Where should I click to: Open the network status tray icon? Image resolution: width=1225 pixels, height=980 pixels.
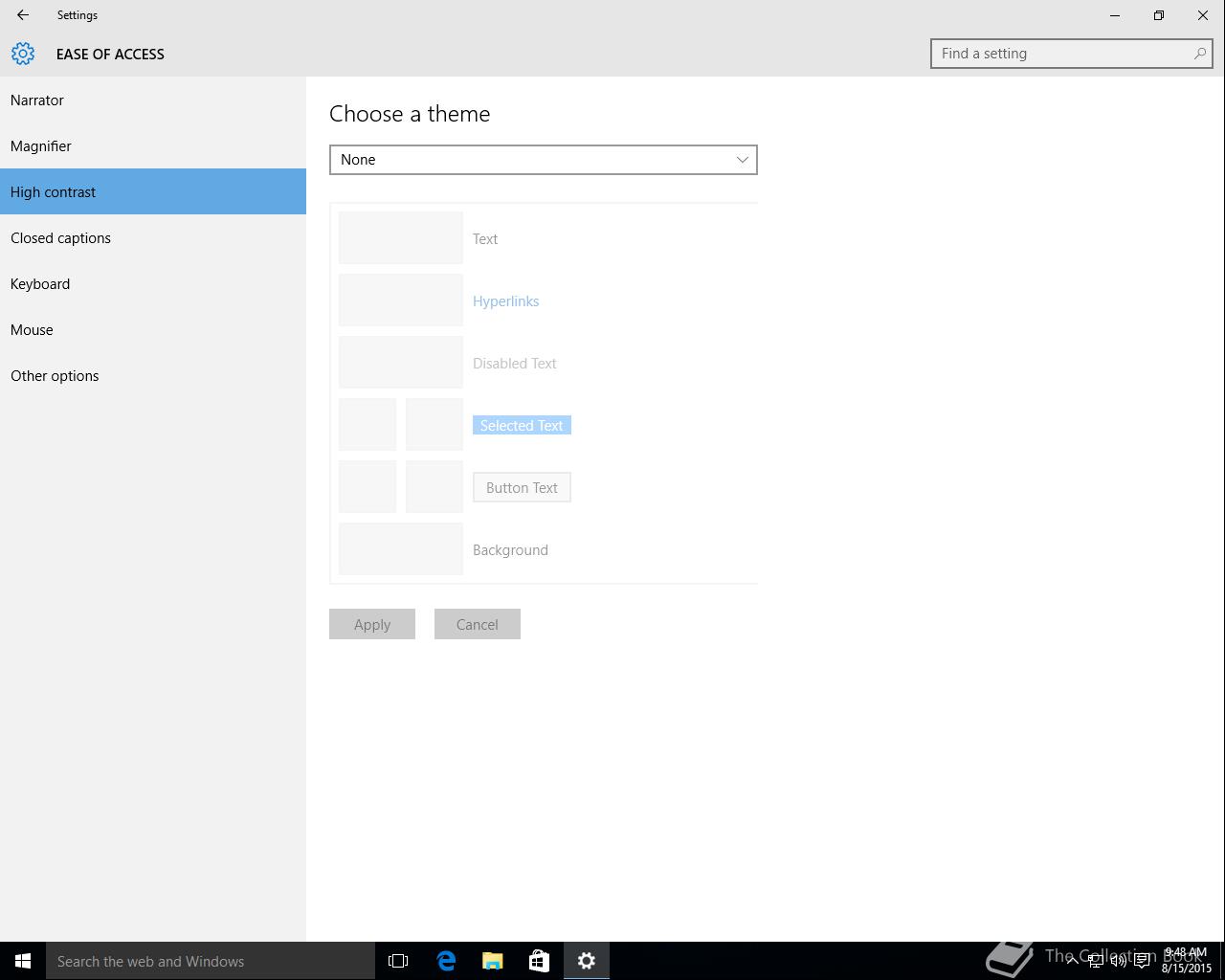pos(1096,961)
